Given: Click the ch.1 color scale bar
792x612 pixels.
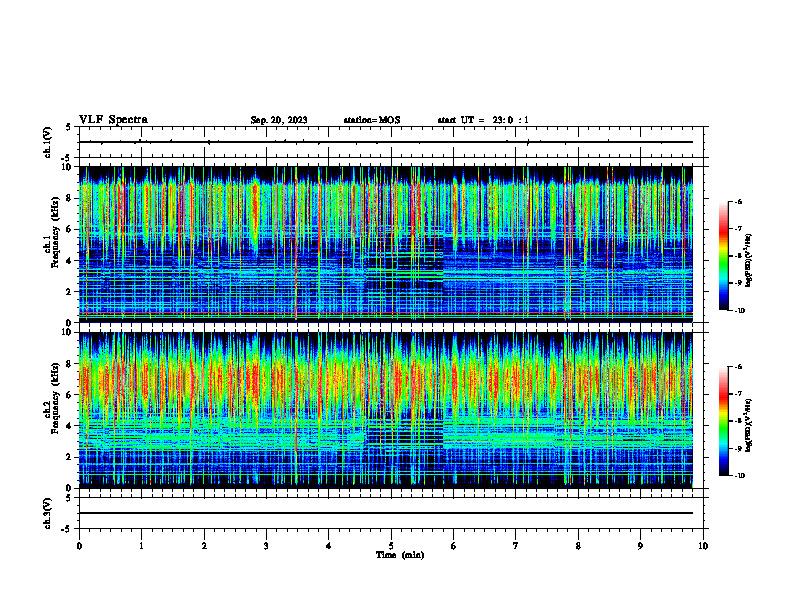Looking at the screenshot, I should point(724,256).
